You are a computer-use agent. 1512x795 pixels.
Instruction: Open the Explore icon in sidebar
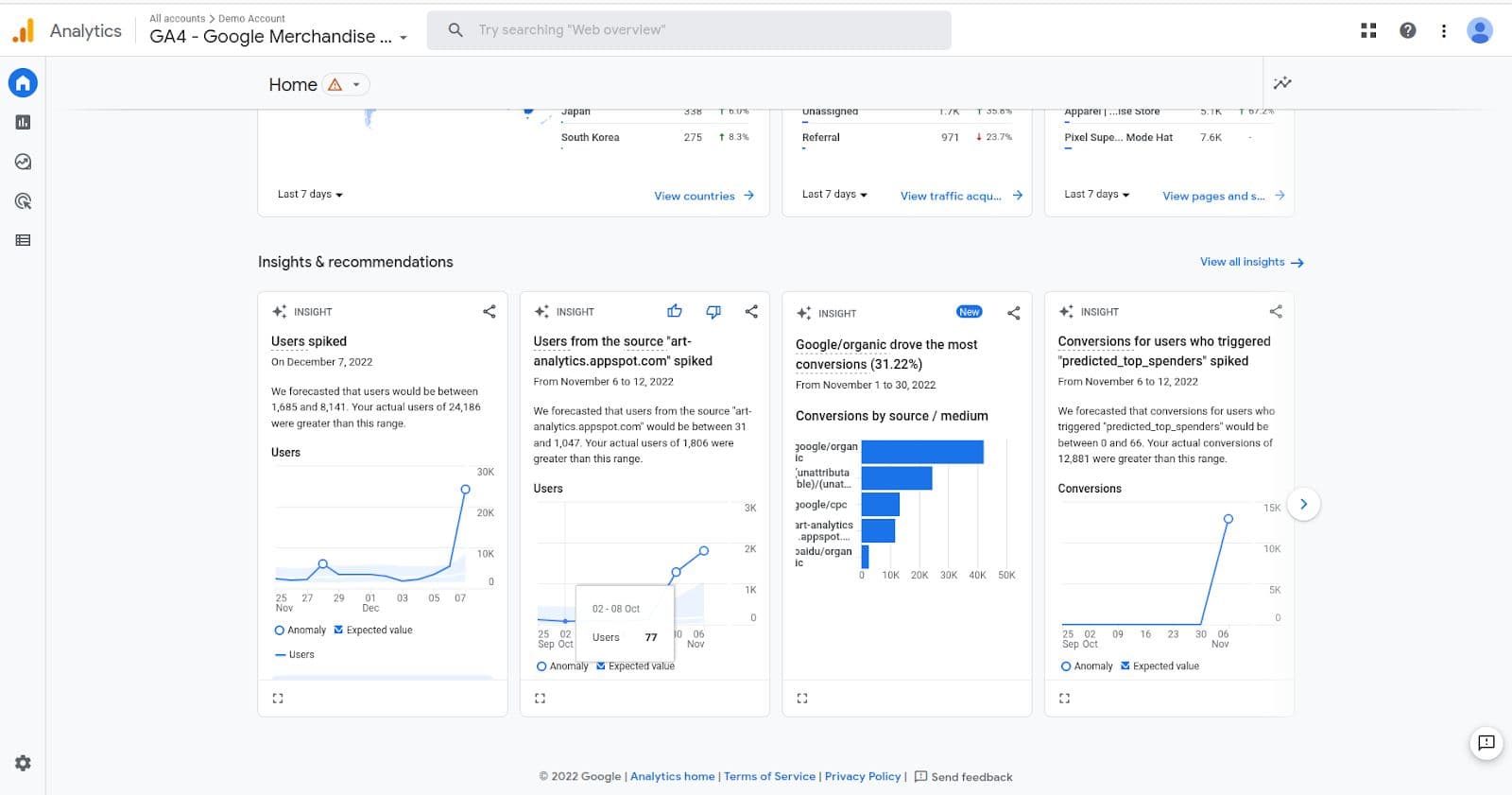tap(23, 162)
